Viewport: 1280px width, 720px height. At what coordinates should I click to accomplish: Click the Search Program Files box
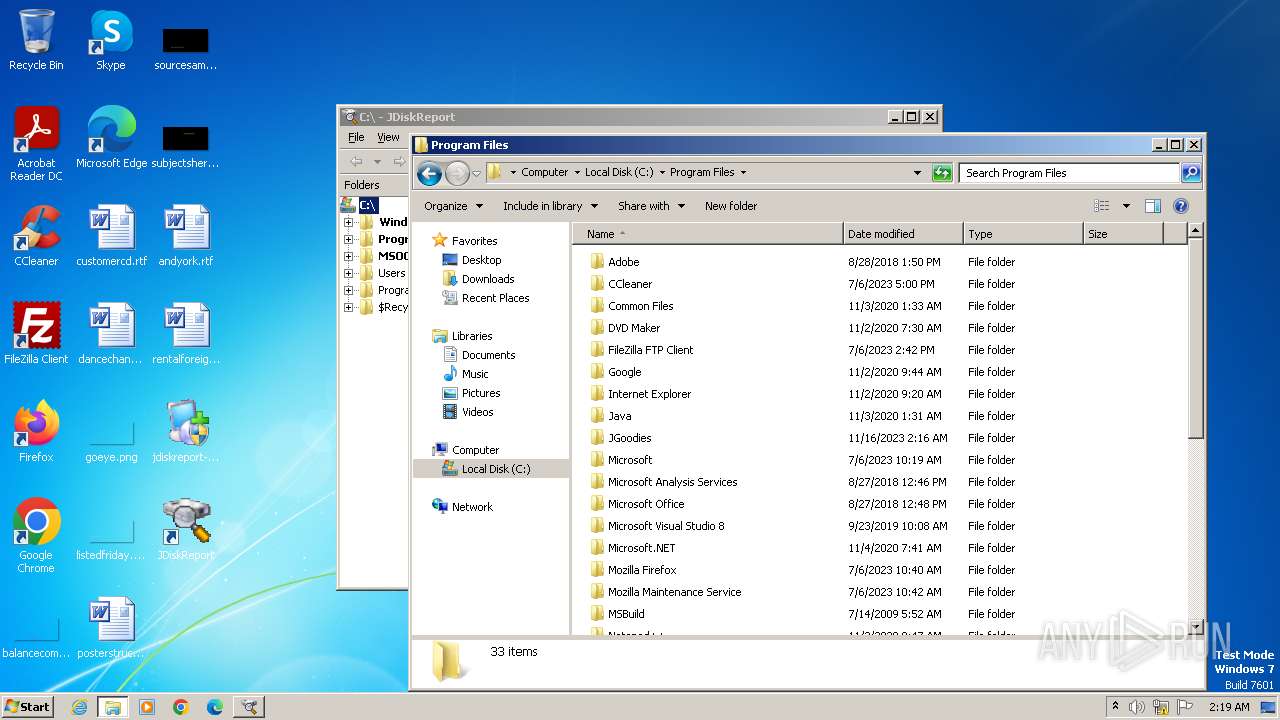pyautogui.click(x=1068, y=173)
